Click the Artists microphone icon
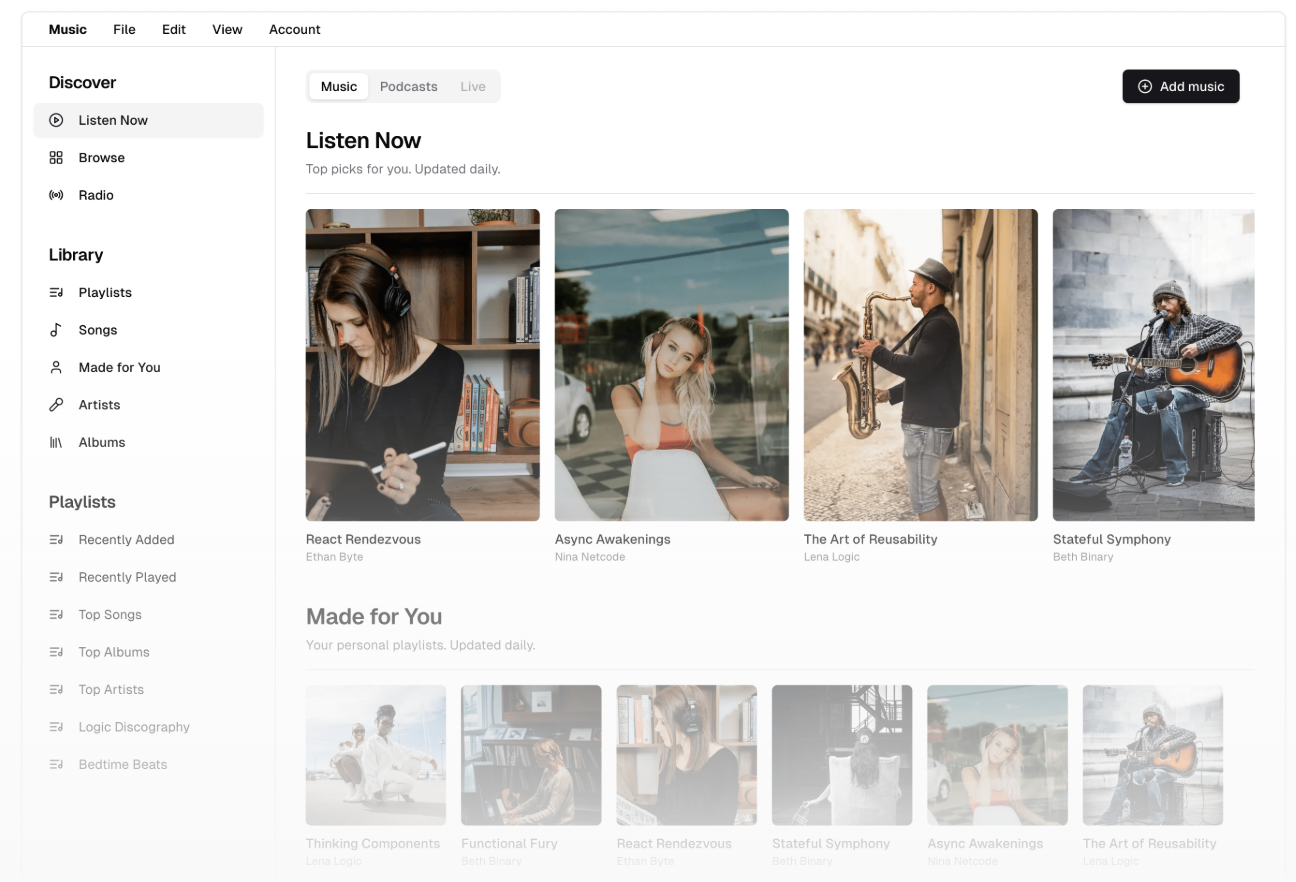1296x882 pixels. 56,405
